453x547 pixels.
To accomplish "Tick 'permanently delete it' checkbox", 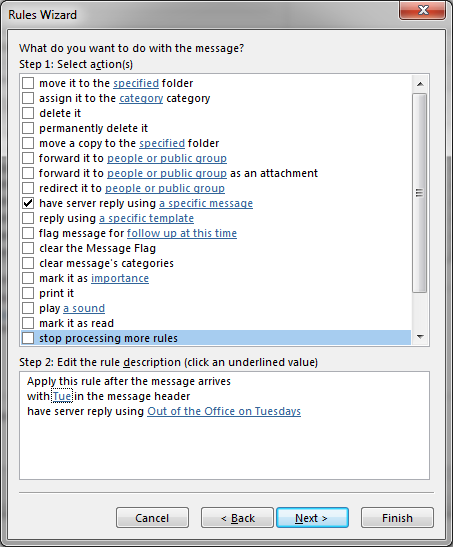I will coord(28,128).
